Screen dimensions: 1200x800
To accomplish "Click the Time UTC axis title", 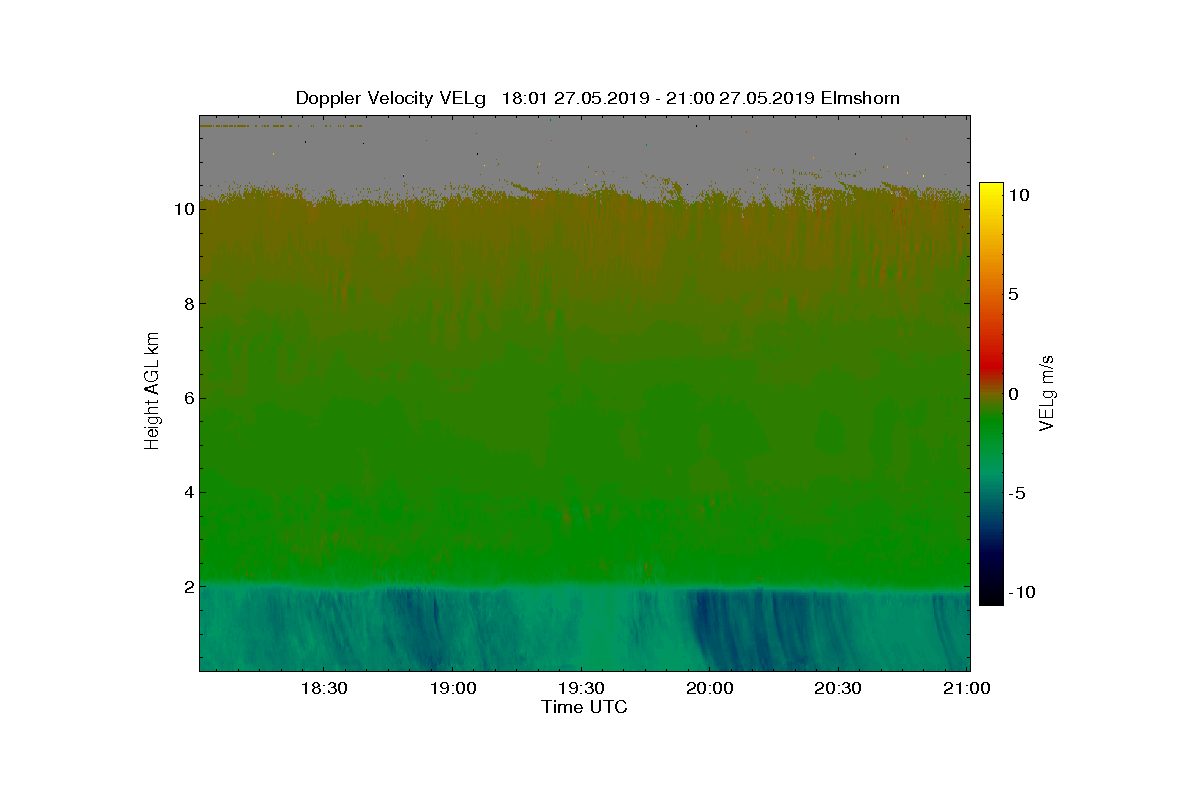I will pyautogui.click(x=585, y=707).
